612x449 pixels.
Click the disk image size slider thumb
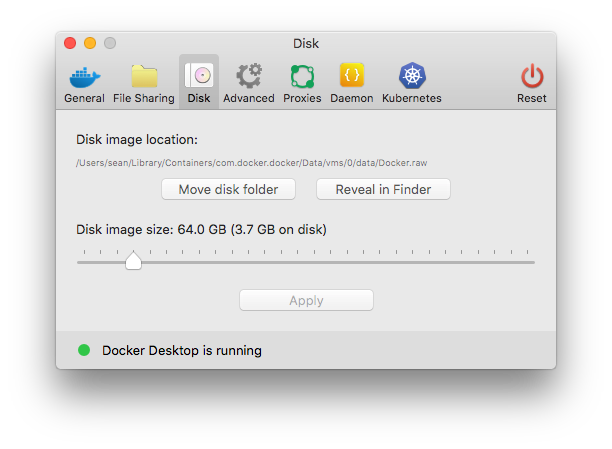pyautogui.click(x=133, y=260)
